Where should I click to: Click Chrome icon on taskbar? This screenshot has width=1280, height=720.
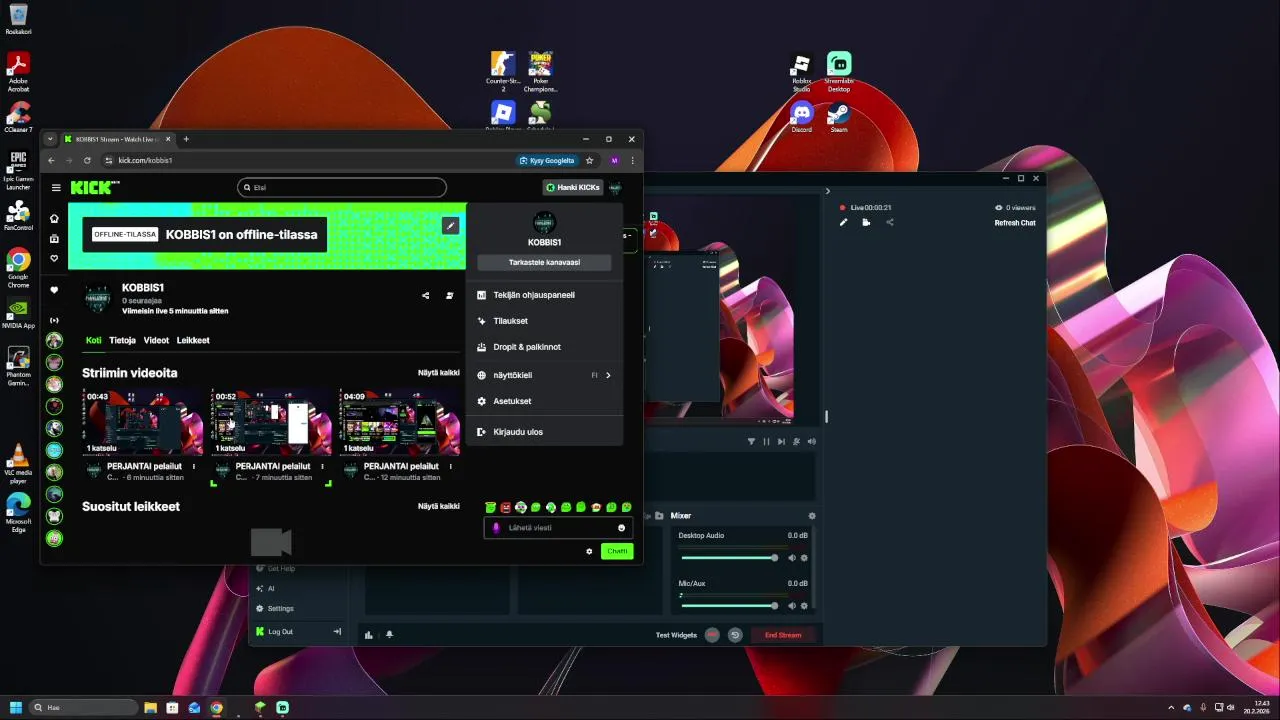[217, 707]
